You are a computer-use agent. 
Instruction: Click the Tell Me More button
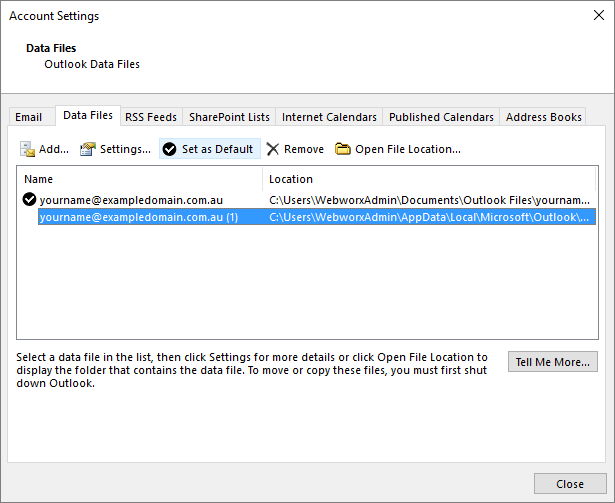[x=553, y=362]
